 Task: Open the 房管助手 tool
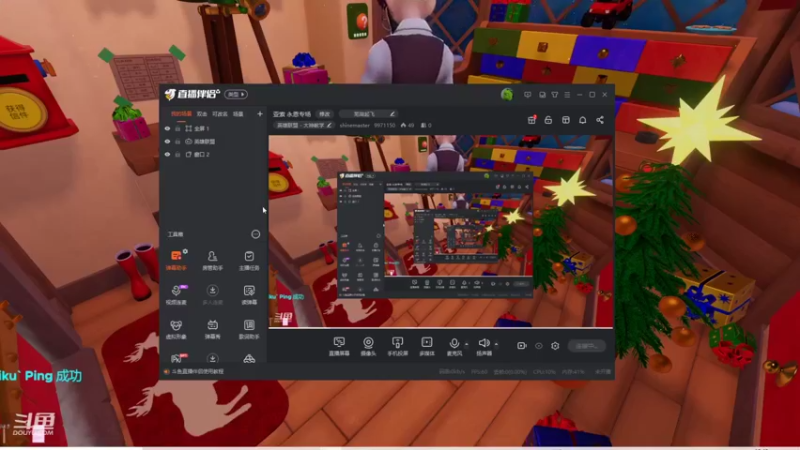point(212,260)
